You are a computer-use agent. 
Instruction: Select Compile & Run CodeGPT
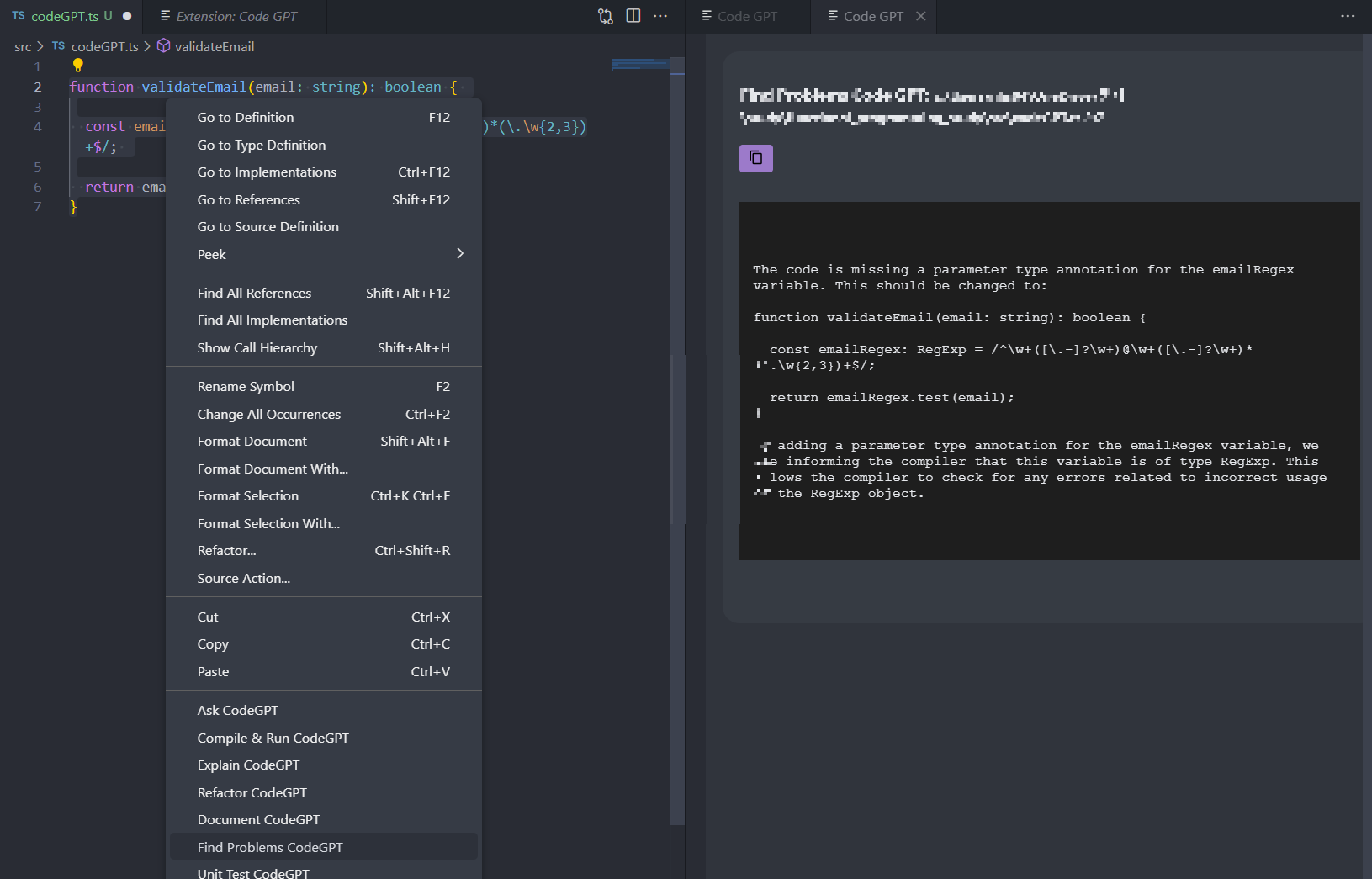pyautogui.click(x=324, y=739)
